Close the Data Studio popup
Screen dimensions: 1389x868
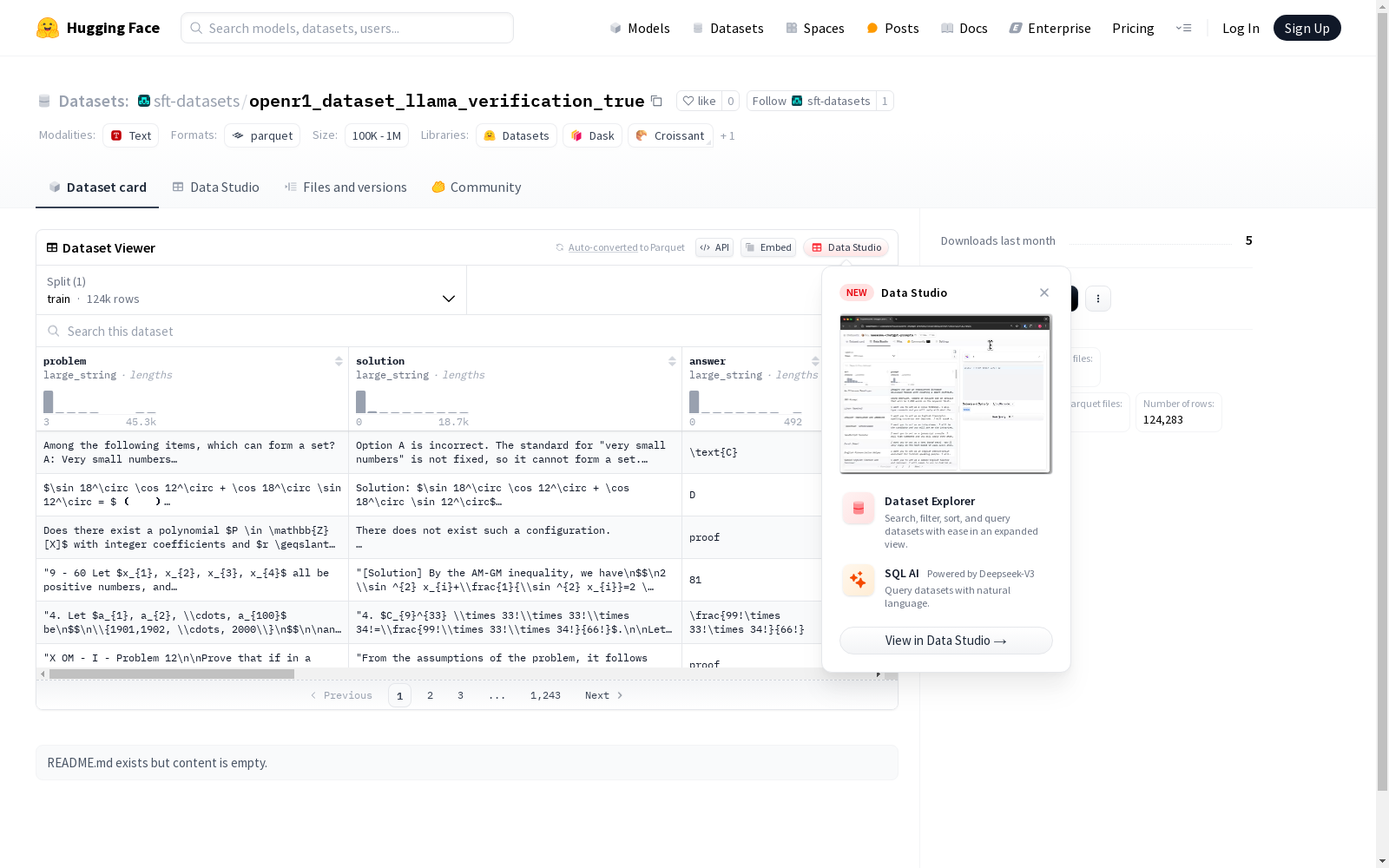pos(1044,293)
